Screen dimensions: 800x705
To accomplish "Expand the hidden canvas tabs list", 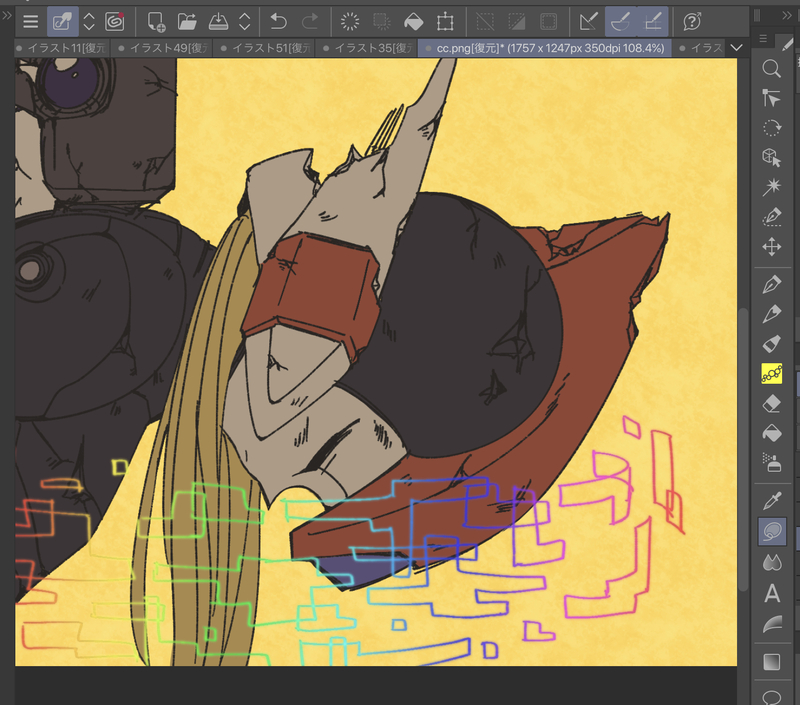I will [737, 48].
